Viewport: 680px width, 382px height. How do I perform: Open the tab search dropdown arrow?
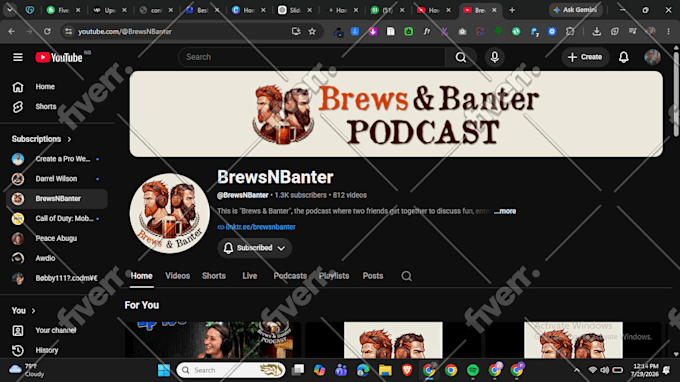(x=10, y=10)
